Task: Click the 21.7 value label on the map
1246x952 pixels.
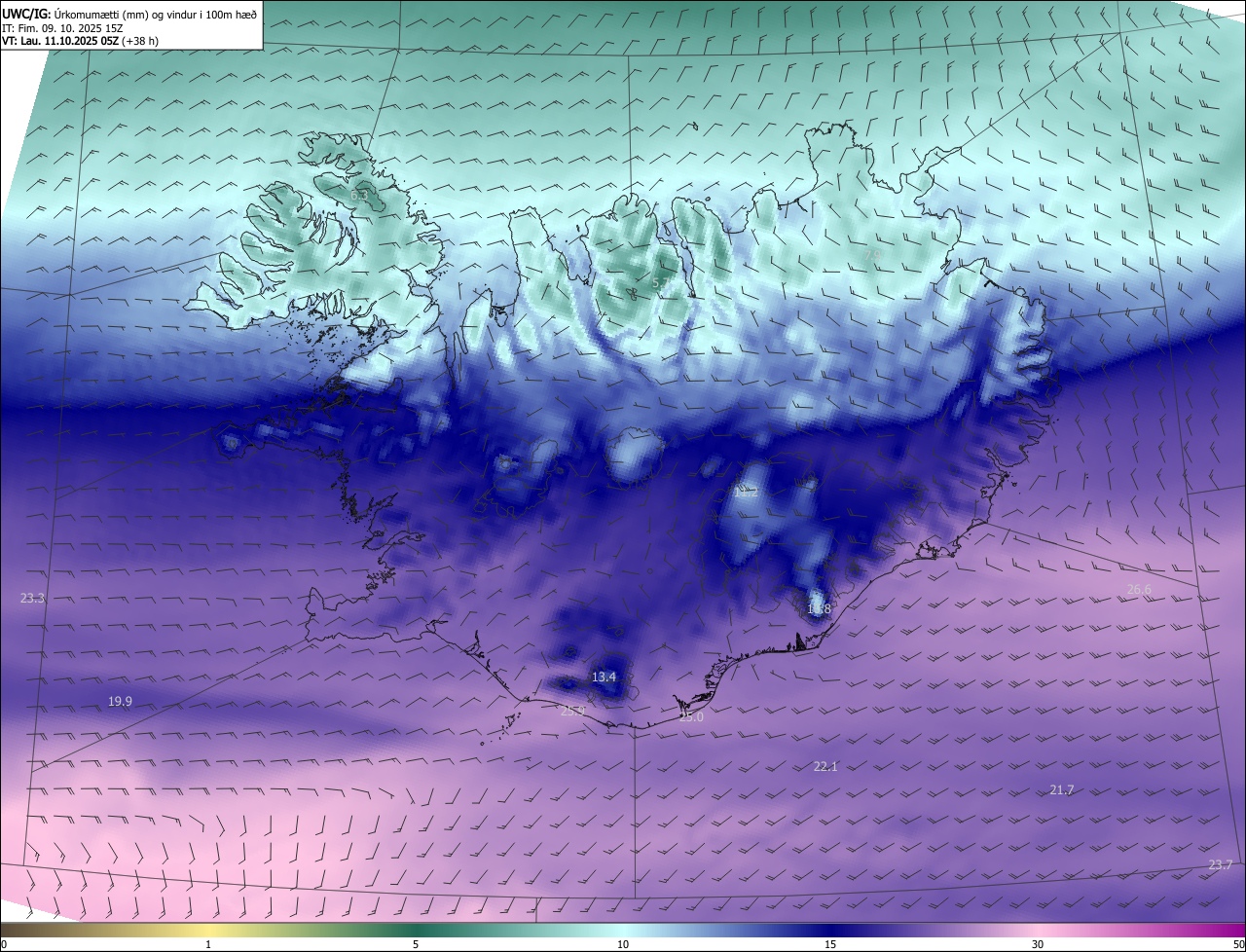Action: tap(1061, 790)
